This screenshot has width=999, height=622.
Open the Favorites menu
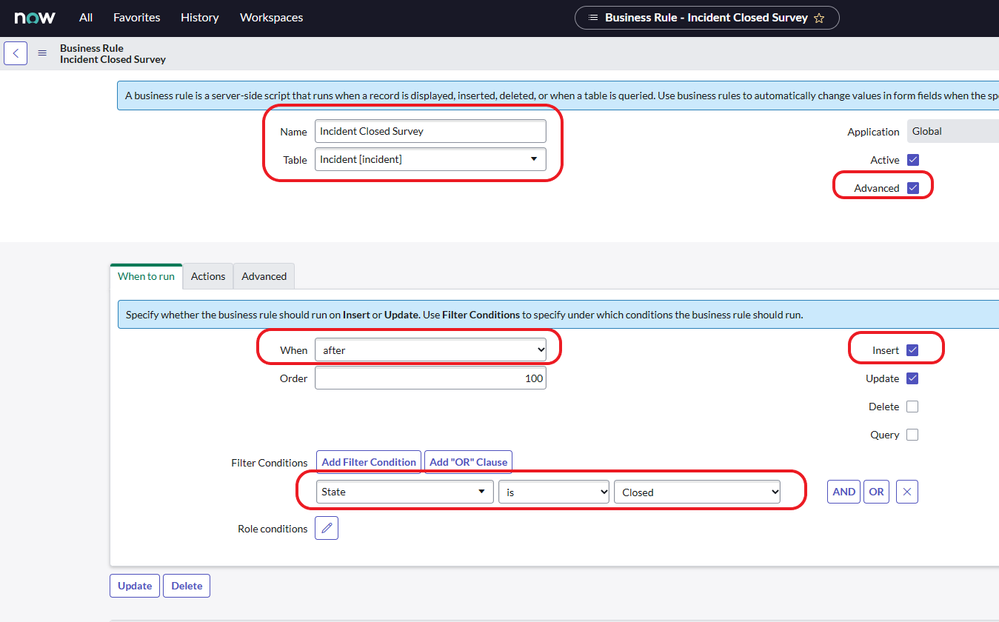click(137, 18)
